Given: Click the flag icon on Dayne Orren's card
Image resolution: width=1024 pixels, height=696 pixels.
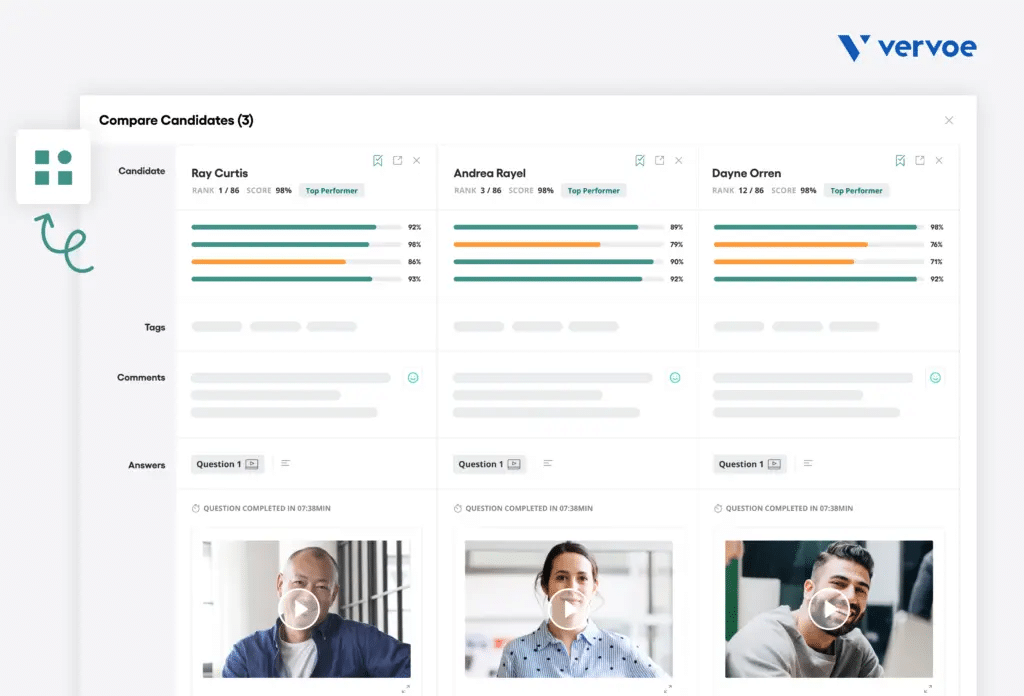Looking at the screenshot, I should point(900,160).
